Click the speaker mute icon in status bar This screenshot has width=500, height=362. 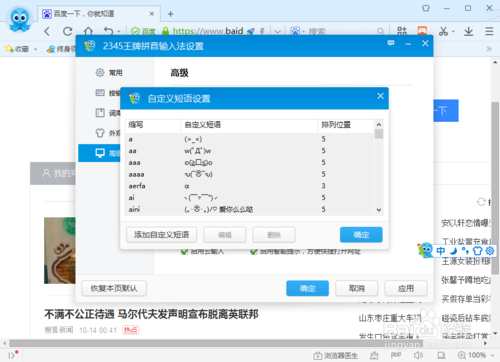click(418, 355)
